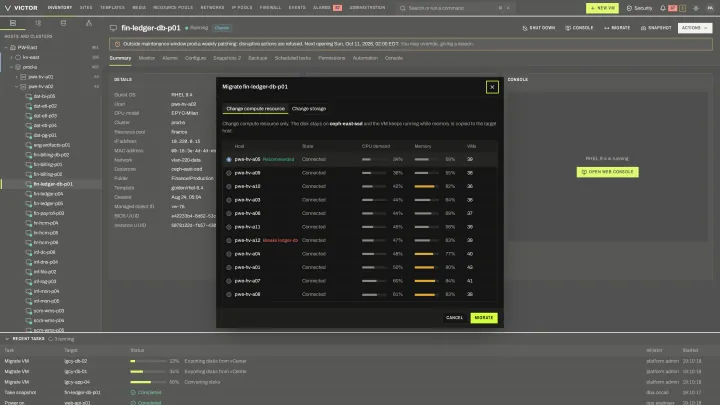720x405 pixels.
Task: Open the notifications bell icon
Action: pyautogui.click(x=663, y=8)
